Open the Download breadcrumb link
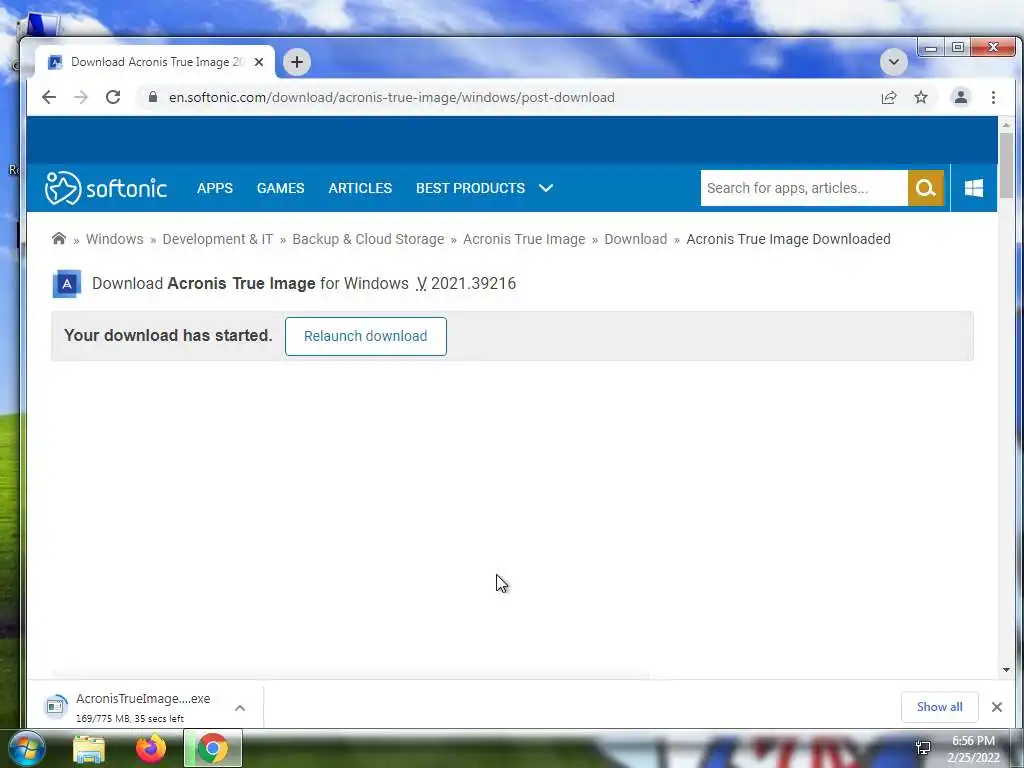Screen dimensions: 1024x768 tap(635, 239)
